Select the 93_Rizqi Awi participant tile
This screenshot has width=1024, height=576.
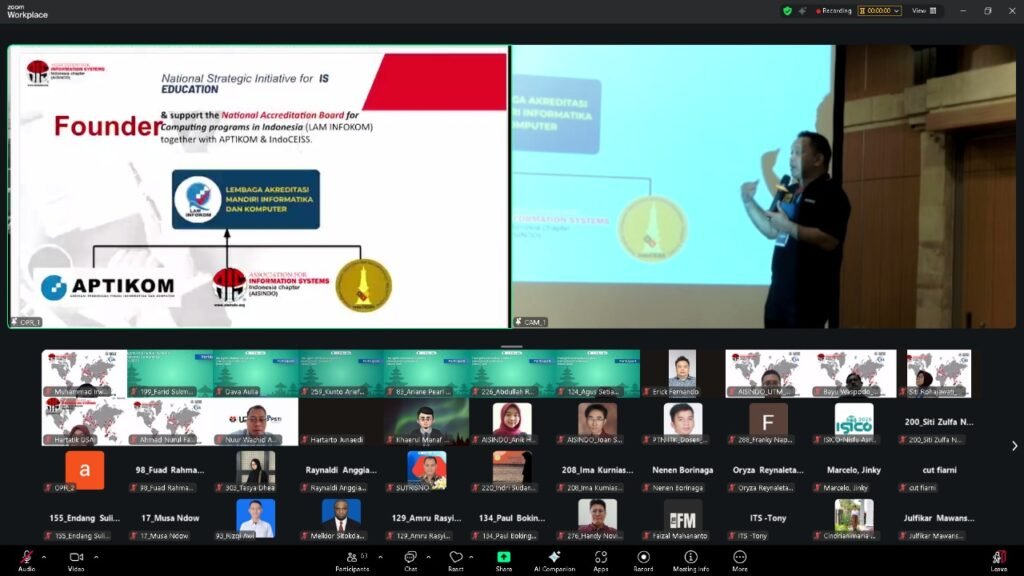255,519
